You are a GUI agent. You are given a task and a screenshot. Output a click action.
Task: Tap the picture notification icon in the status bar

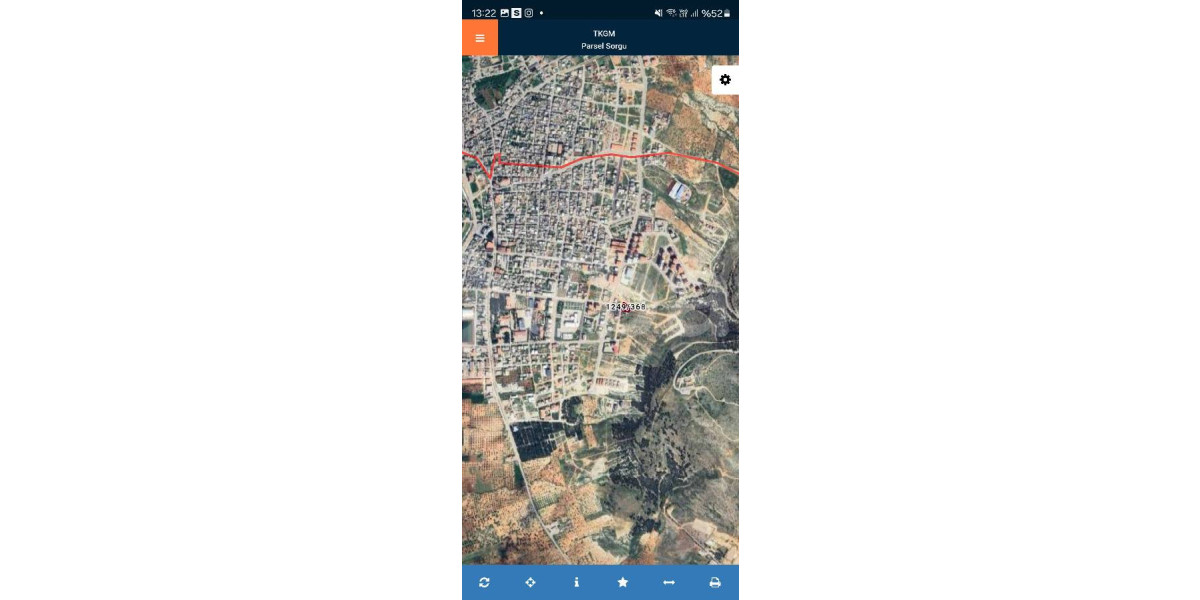[505, 13]
